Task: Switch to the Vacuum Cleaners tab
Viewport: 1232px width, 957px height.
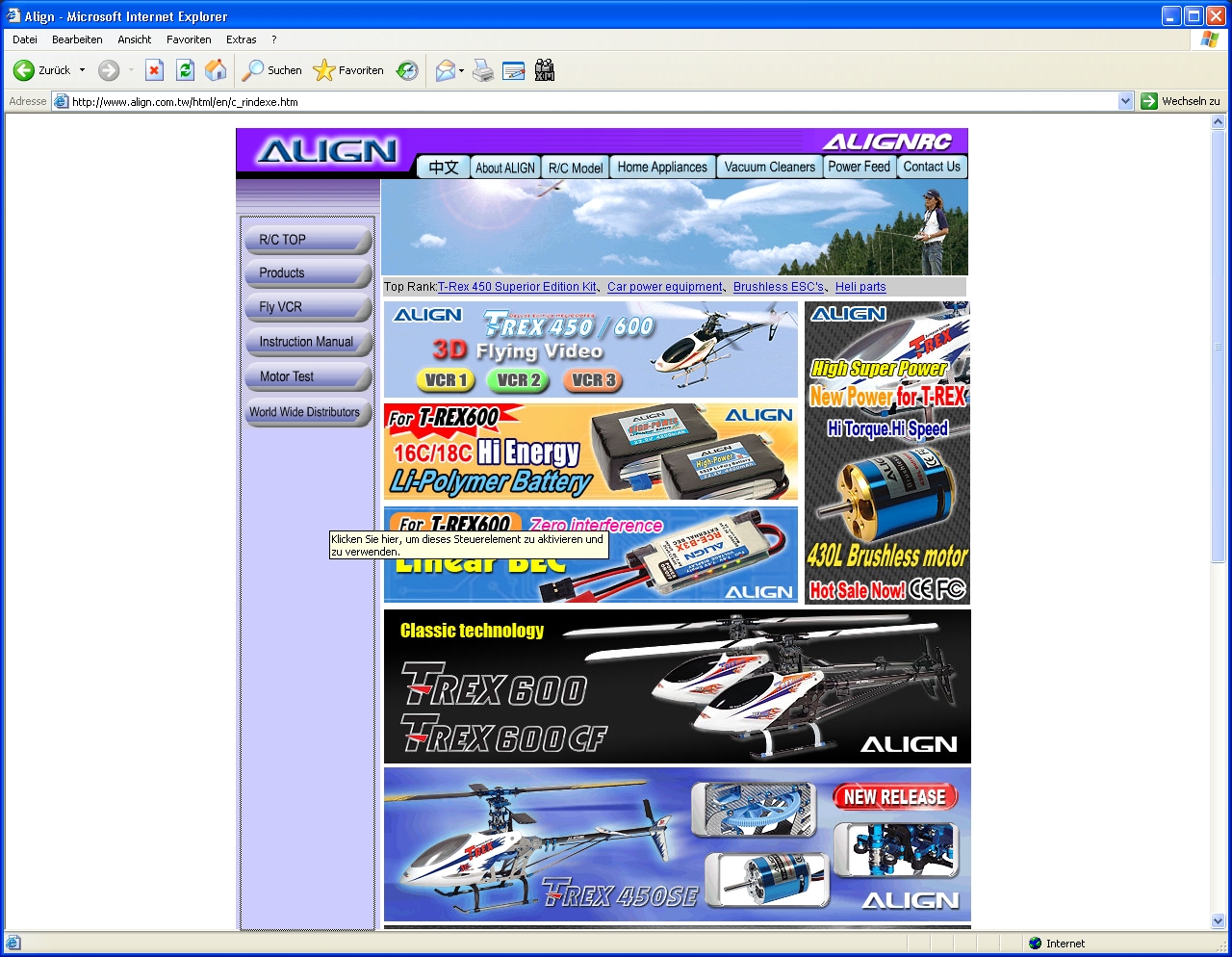Action: coord(769,167)
